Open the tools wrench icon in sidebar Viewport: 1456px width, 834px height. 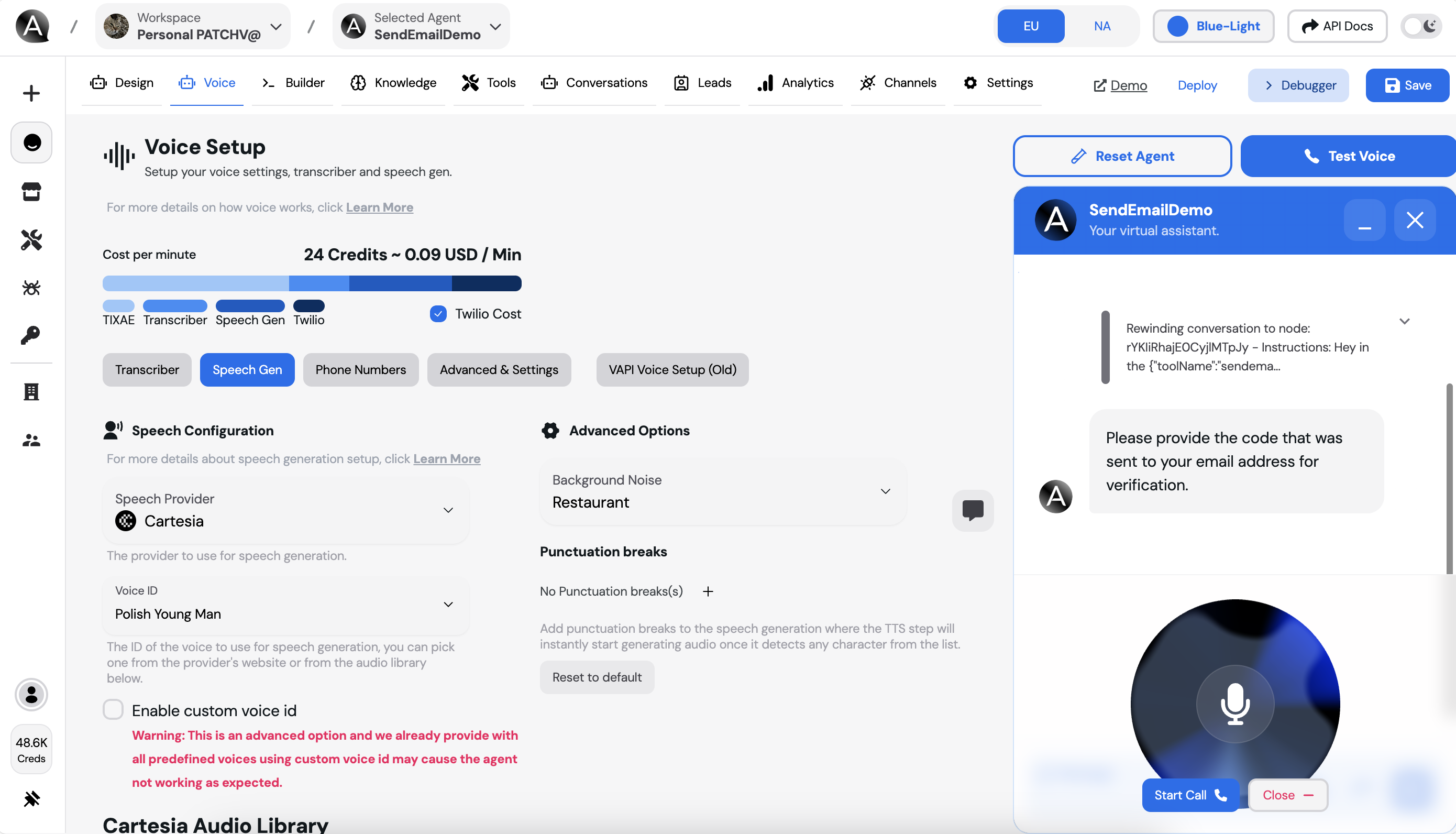(31, 240)
